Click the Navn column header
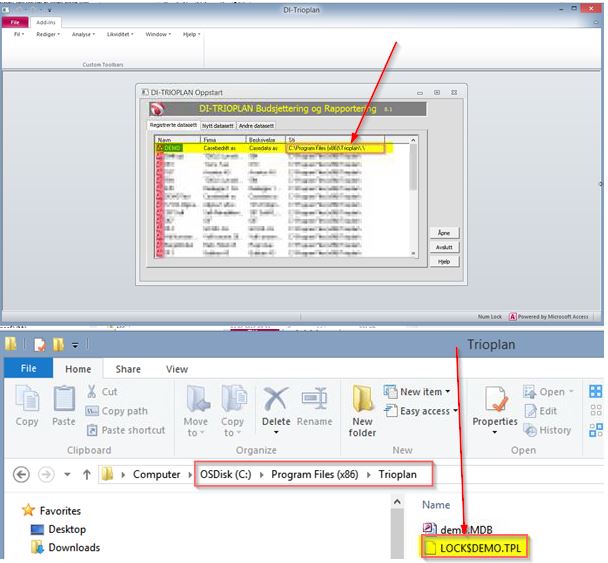The height and width of the screenshot is (563, 608). coord(178,140)
